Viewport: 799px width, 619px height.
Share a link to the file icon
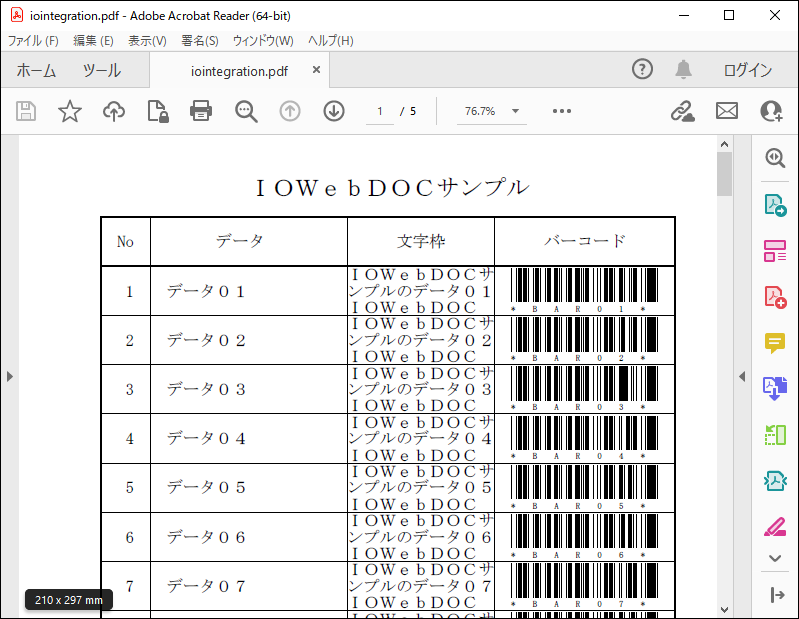coord(682,111)
